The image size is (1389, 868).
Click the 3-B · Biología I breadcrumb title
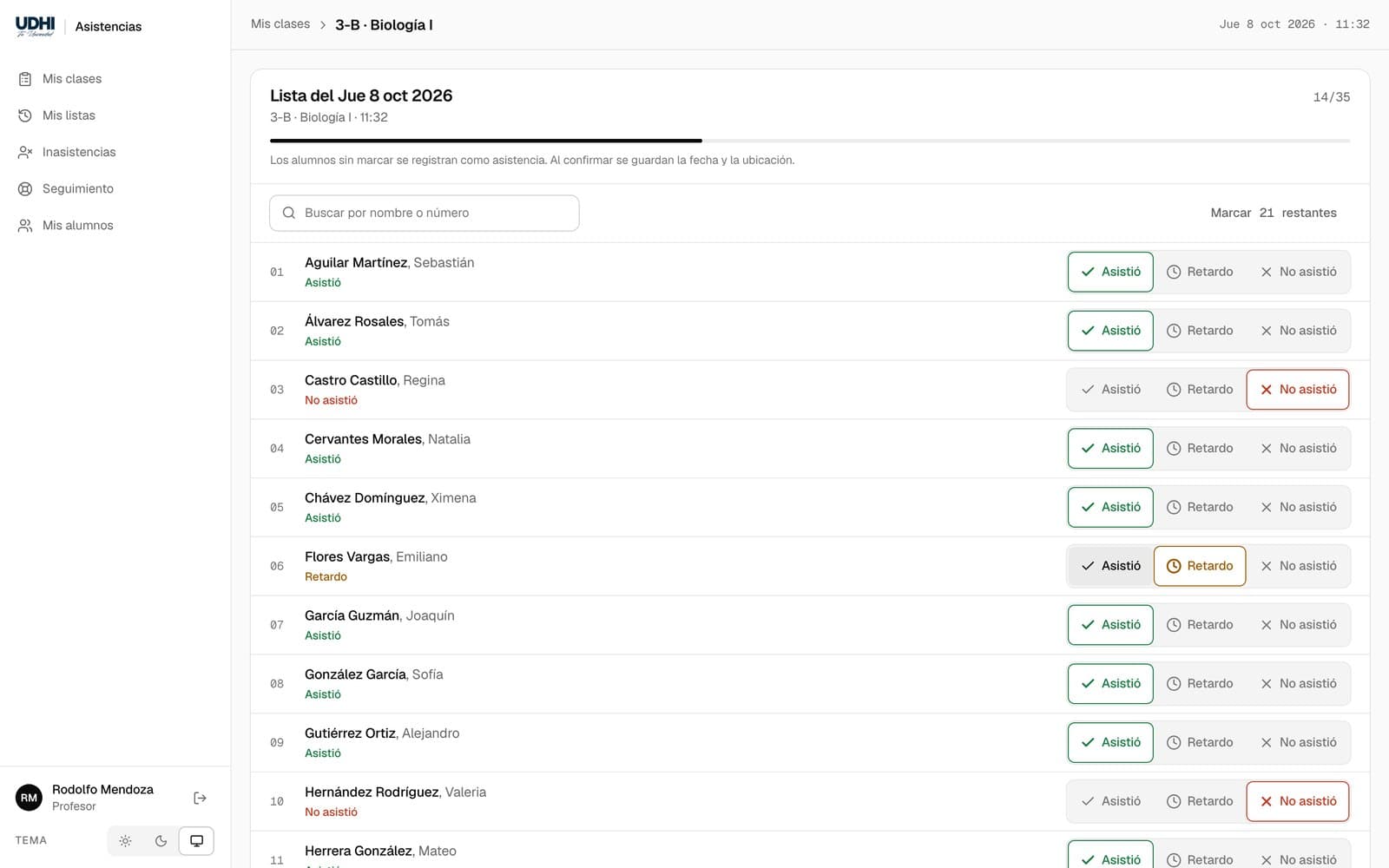pyautogui.click(x=384, y=25)
